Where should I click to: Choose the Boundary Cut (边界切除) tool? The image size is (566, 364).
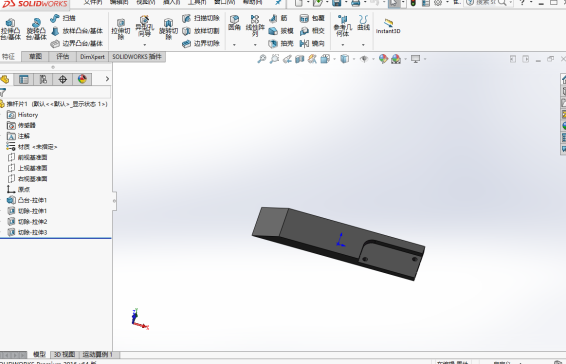201,43
